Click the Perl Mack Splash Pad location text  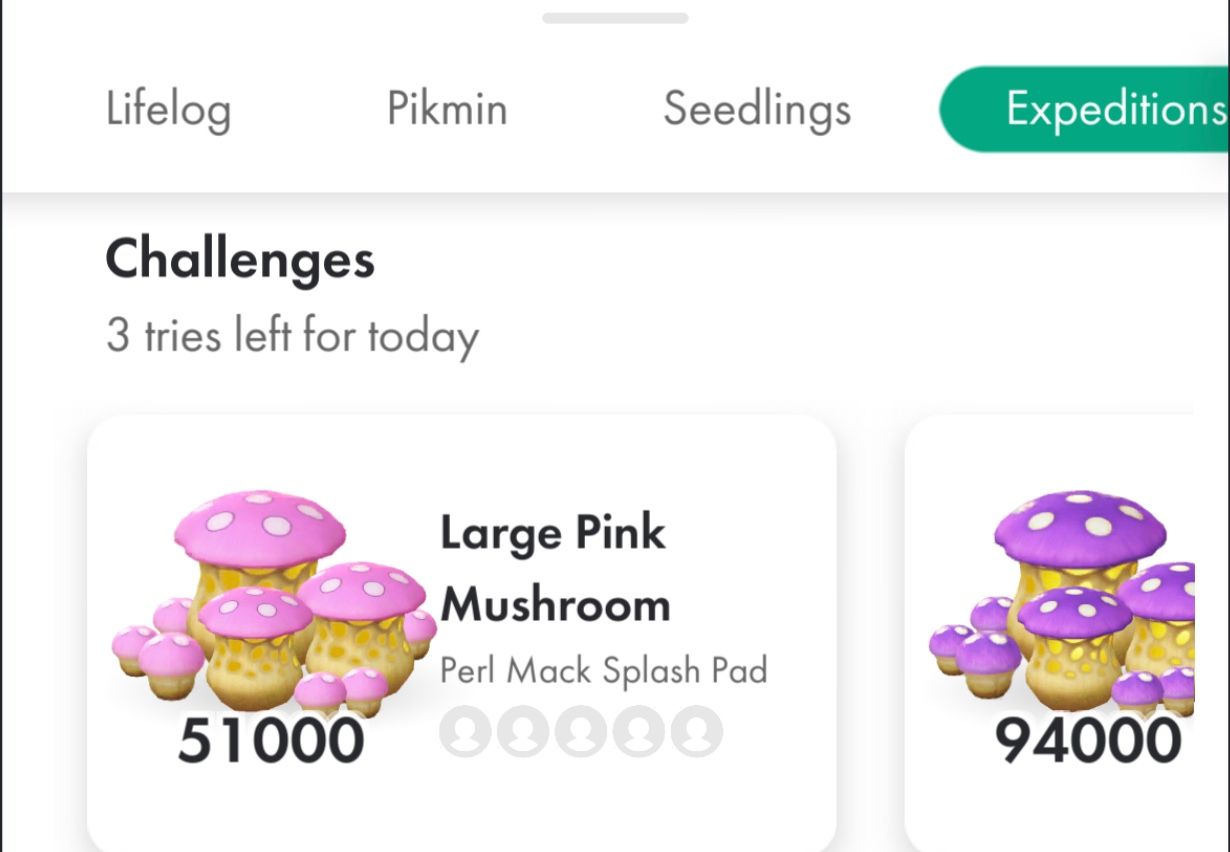tap(606, 671)
